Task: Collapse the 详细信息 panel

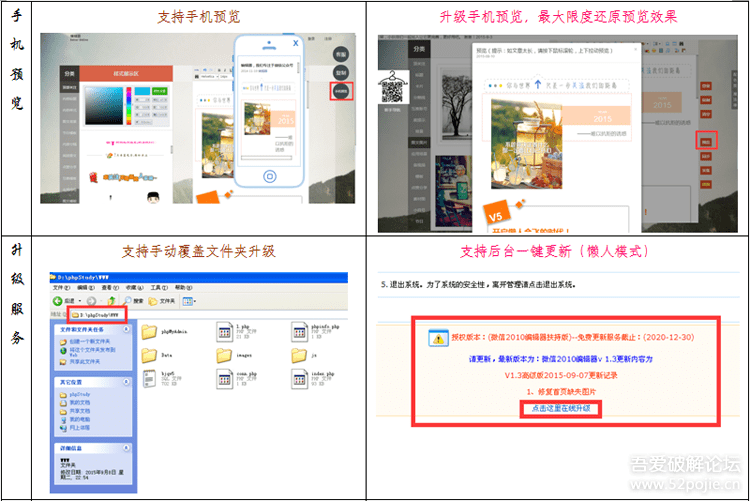Action: [126, 448]
